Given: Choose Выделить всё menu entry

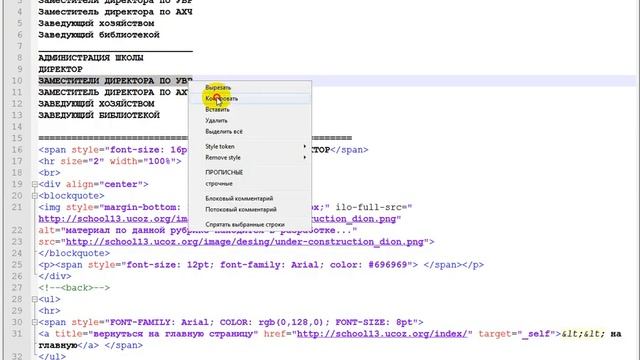Looking at the screenshot, I should (x=224, y=131).
